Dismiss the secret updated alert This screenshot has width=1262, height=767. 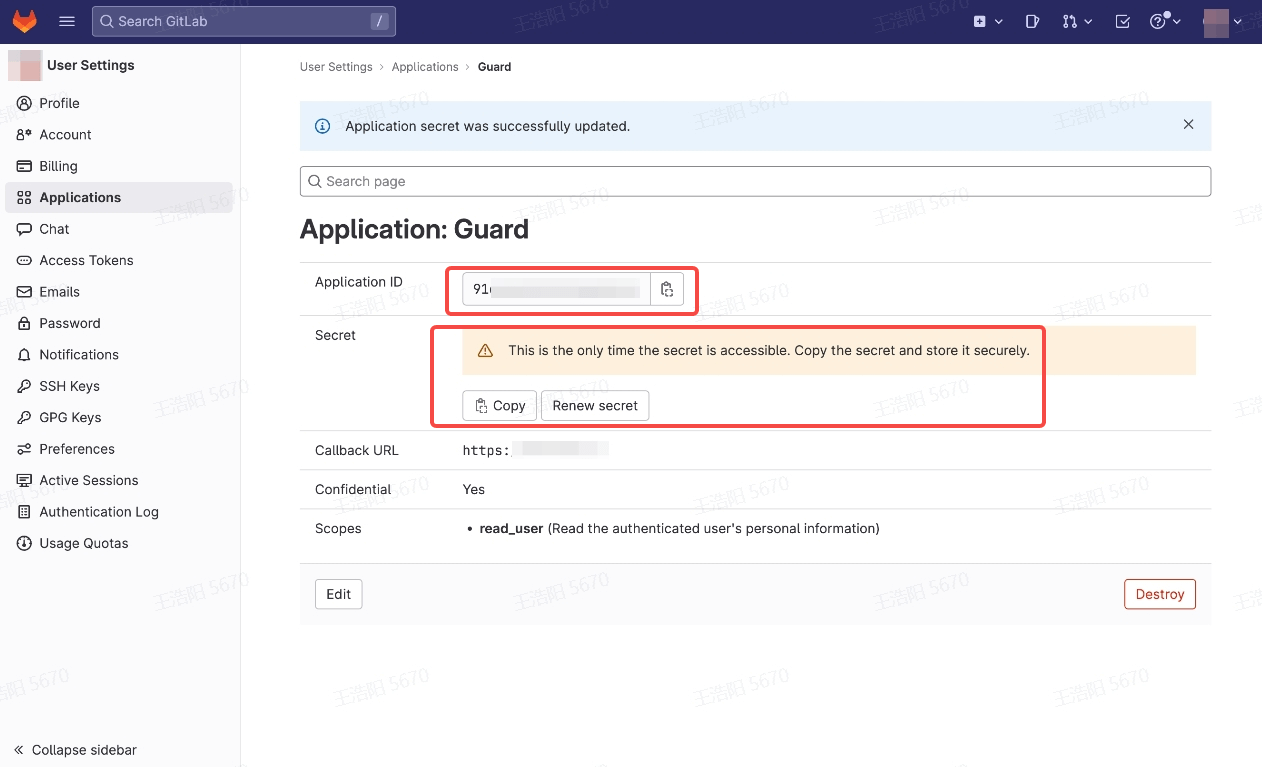[x=1188, y=125]
